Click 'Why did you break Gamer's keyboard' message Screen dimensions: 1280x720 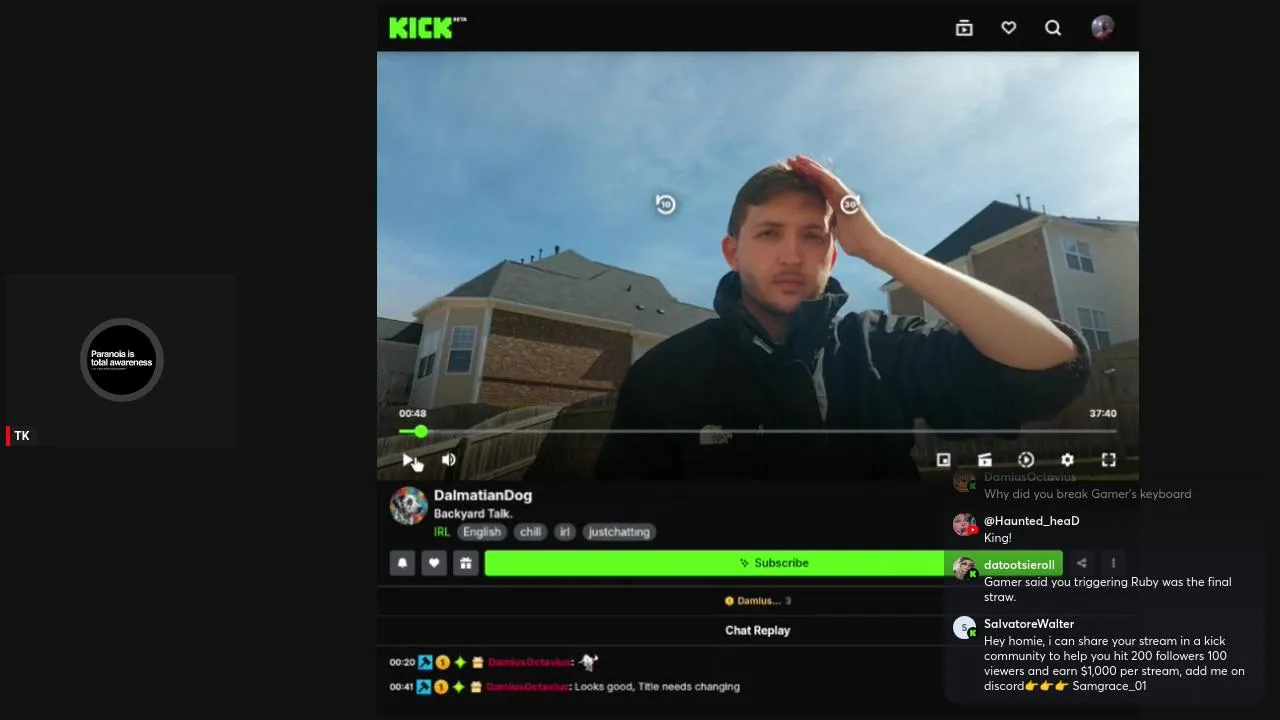tap(1087, 494)
